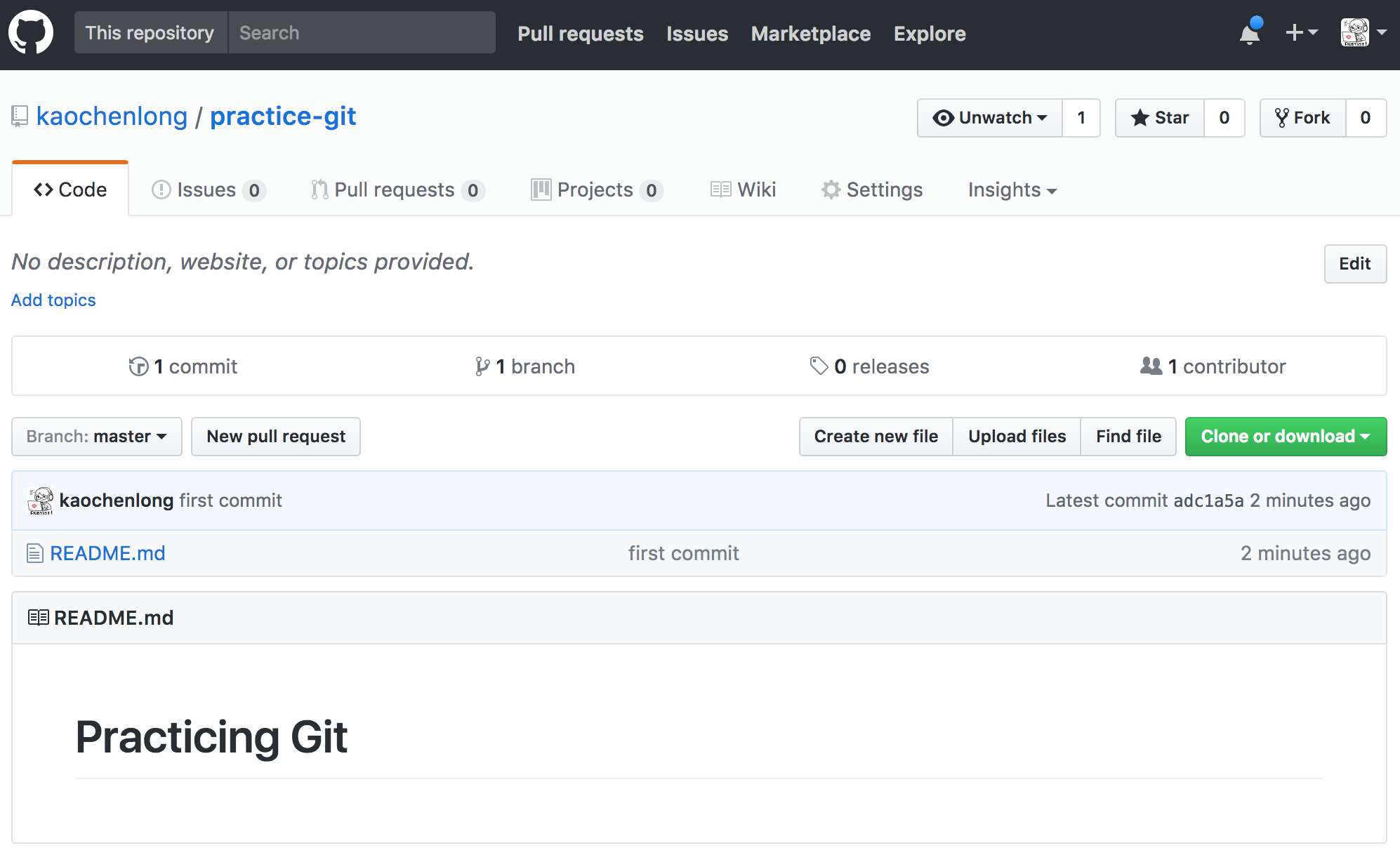Click the Unwatch button
Screen dimensions: 1400x855
click(989, 118)
